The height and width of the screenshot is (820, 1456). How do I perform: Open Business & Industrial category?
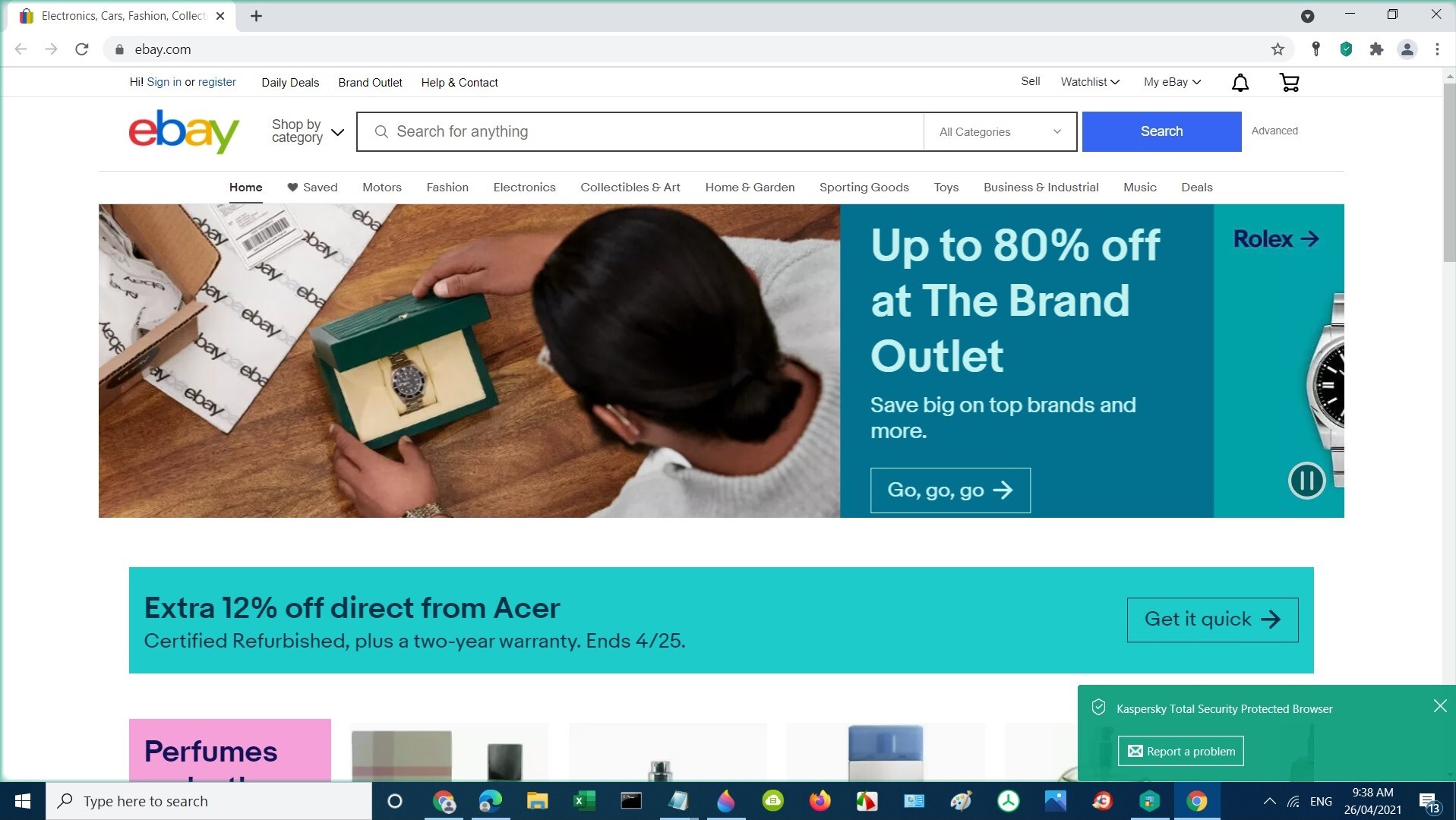tap(1041, 188)
